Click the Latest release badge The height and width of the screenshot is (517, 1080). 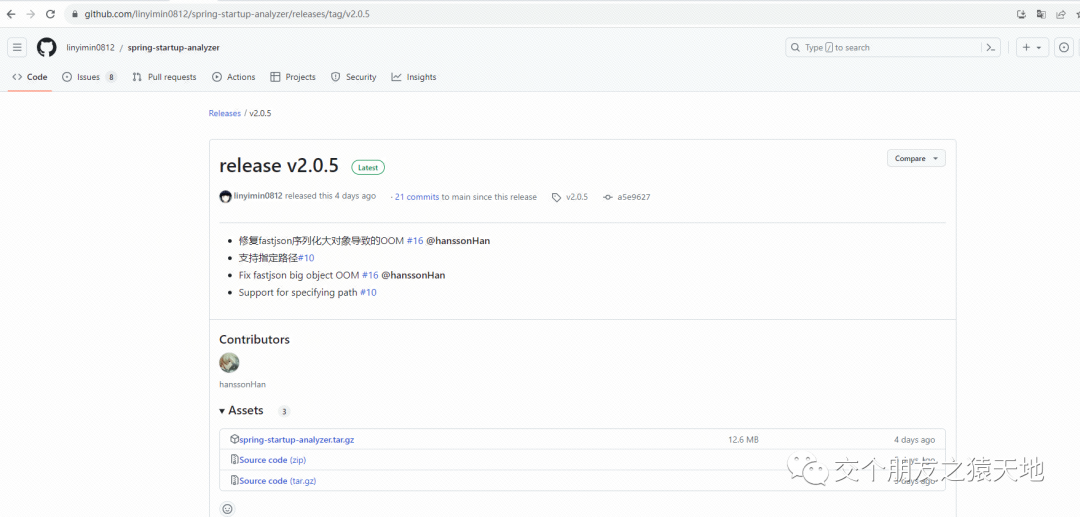pyautogui.click(x=368, y=167)
